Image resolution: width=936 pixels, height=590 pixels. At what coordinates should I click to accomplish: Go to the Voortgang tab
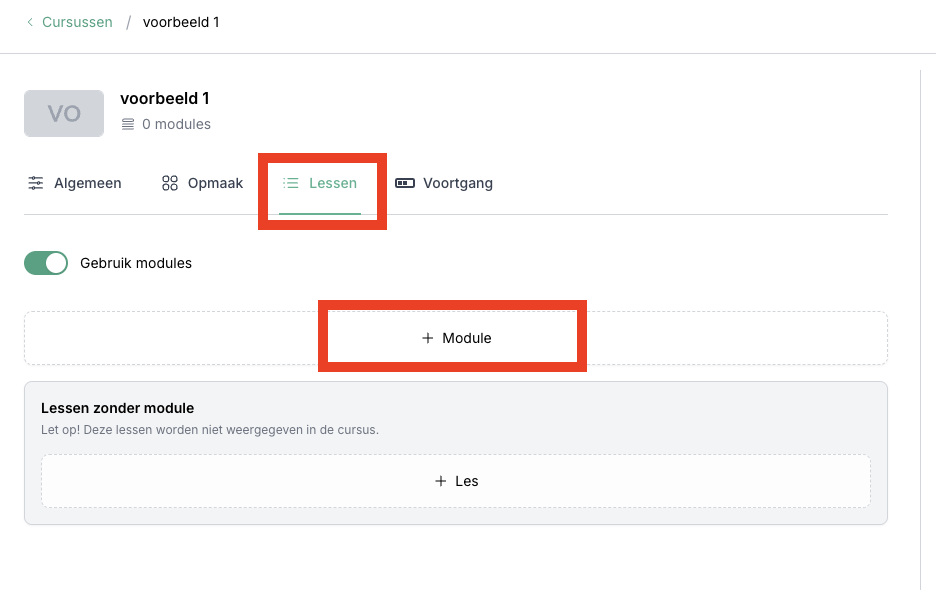pos(457,183)
